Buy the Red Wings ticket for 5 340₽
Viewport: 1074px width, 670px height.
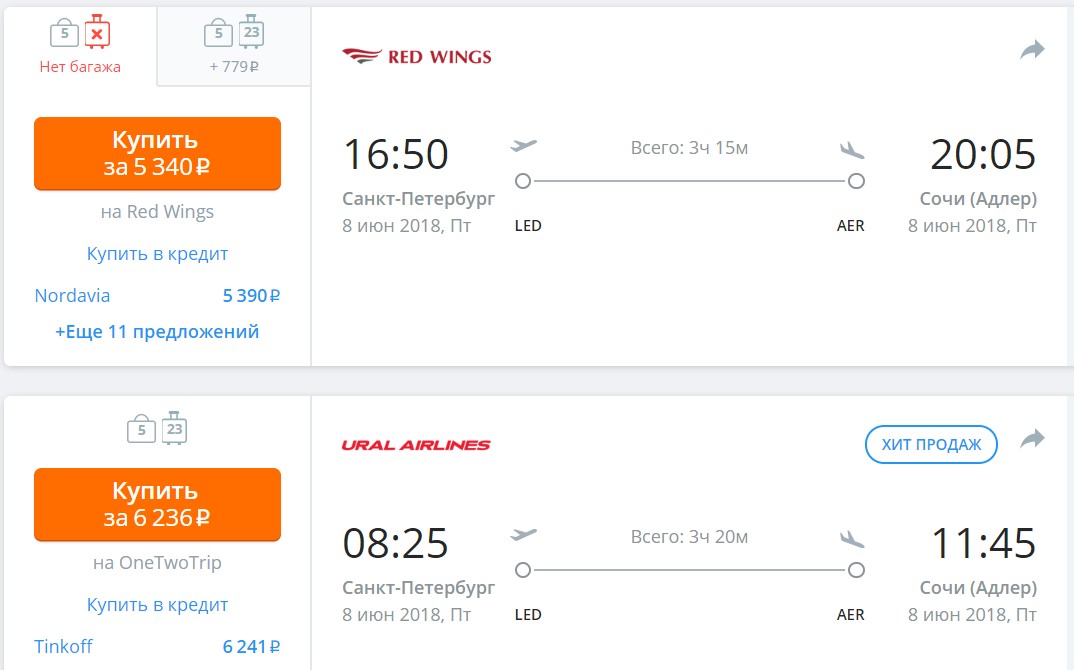[158, 153]
